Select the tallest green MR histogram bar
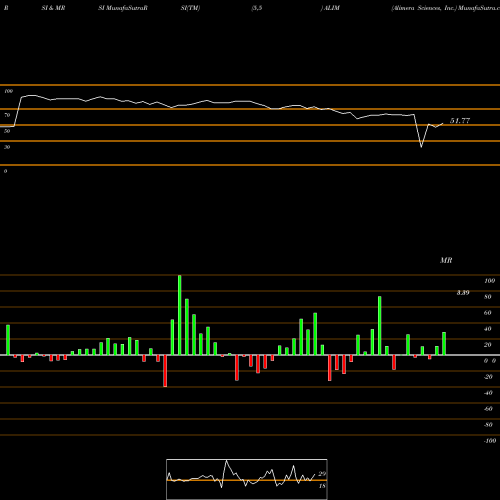This screenshot has height=500, width=500. pos(180,315)
